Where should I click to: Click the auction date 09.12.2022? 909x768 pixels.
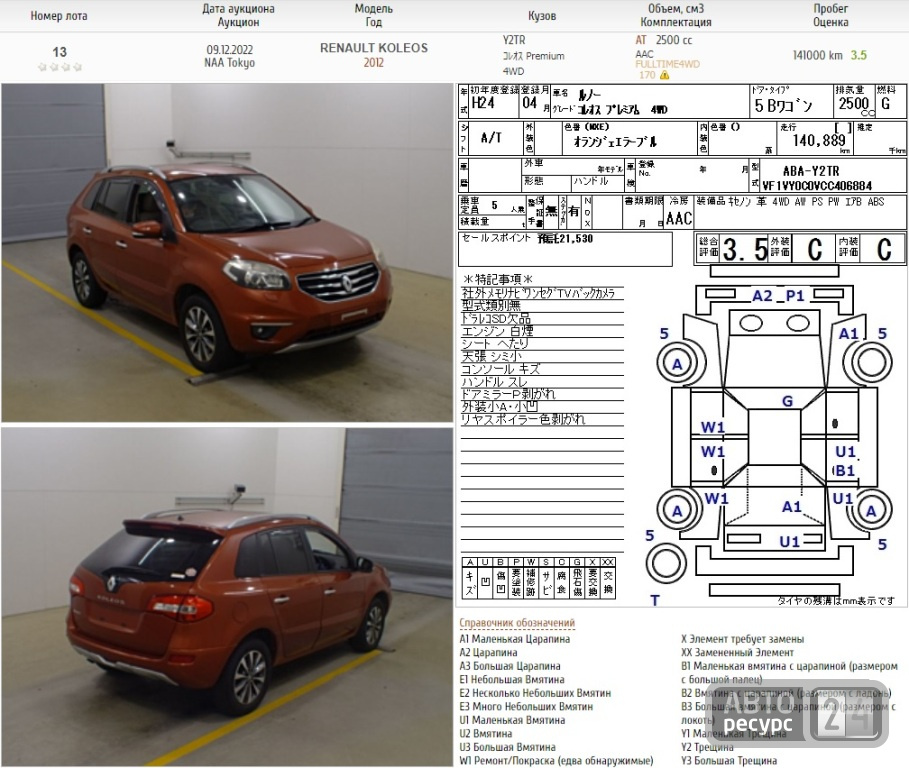point(230,50)
